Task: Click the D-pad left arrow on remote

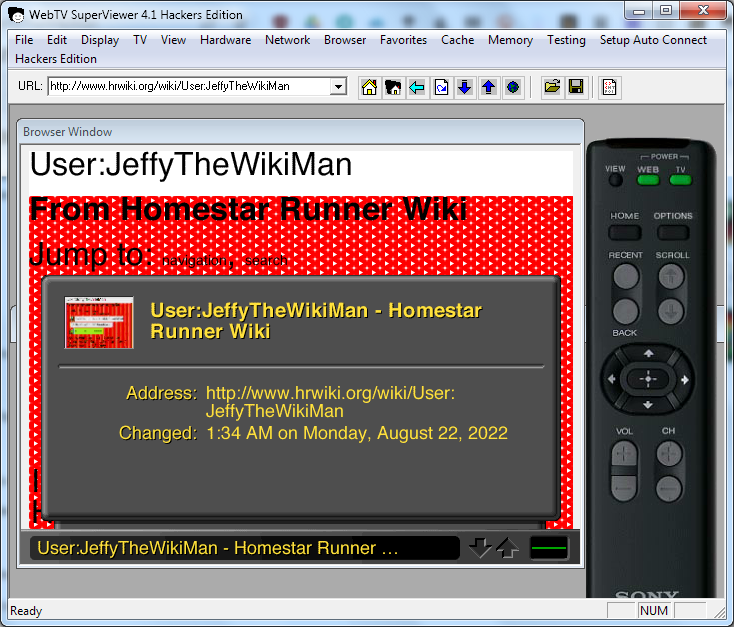Action: (611, 379)
